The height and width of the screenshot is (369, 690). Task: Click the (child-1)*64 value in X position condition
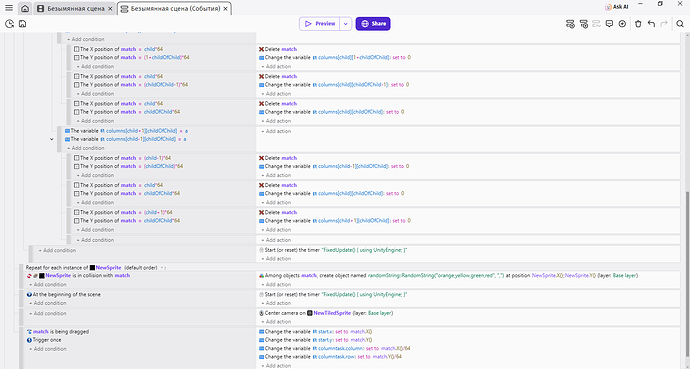click(158, 158)
